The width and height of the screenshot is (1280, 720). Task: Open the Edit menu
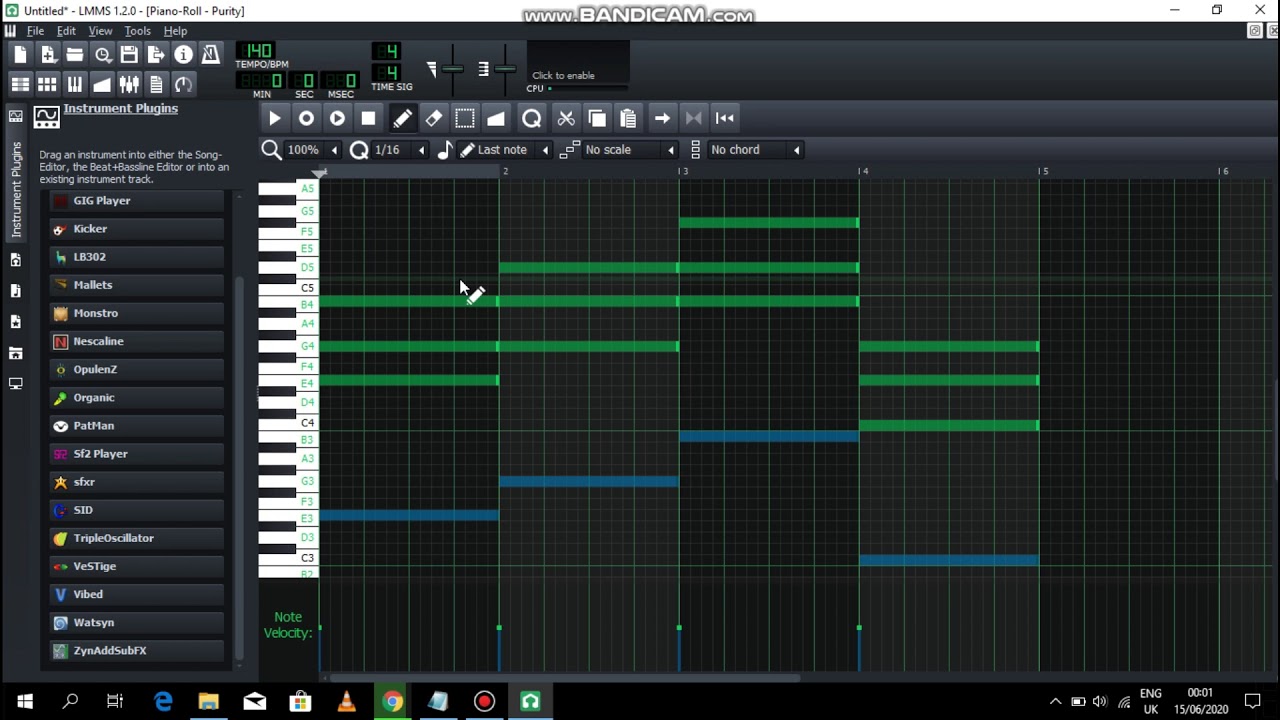66,31
